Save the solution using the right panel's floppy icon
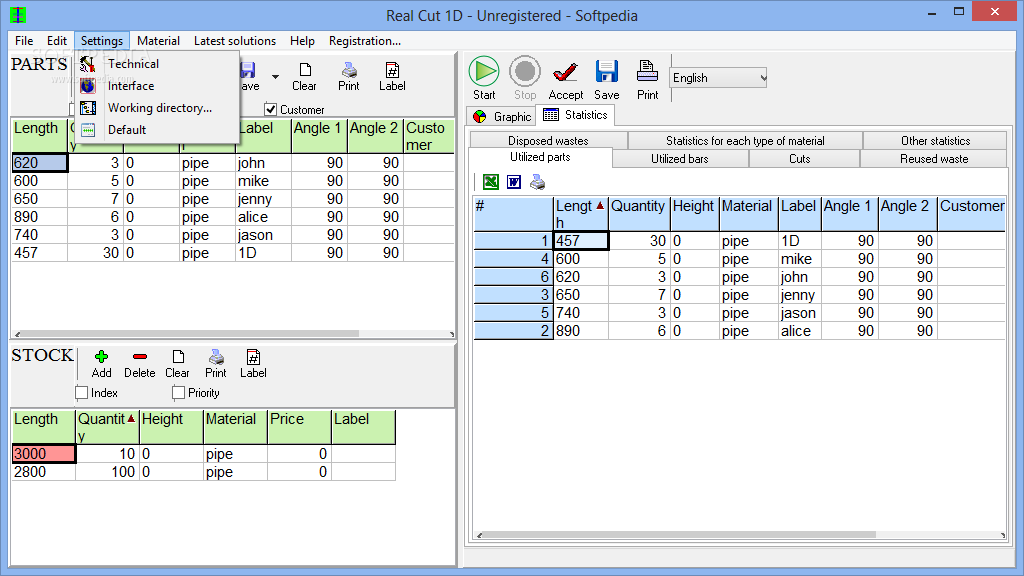 tap(607, 80)
